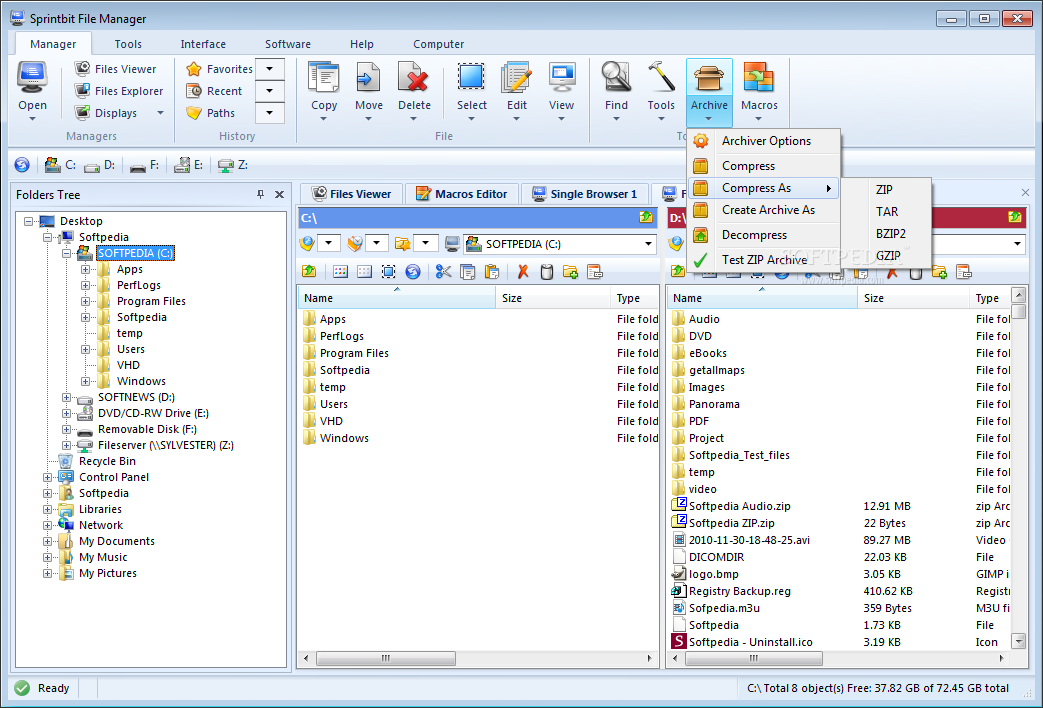Sort the C:\ pane by Name column header

click(x=396, y=298)
